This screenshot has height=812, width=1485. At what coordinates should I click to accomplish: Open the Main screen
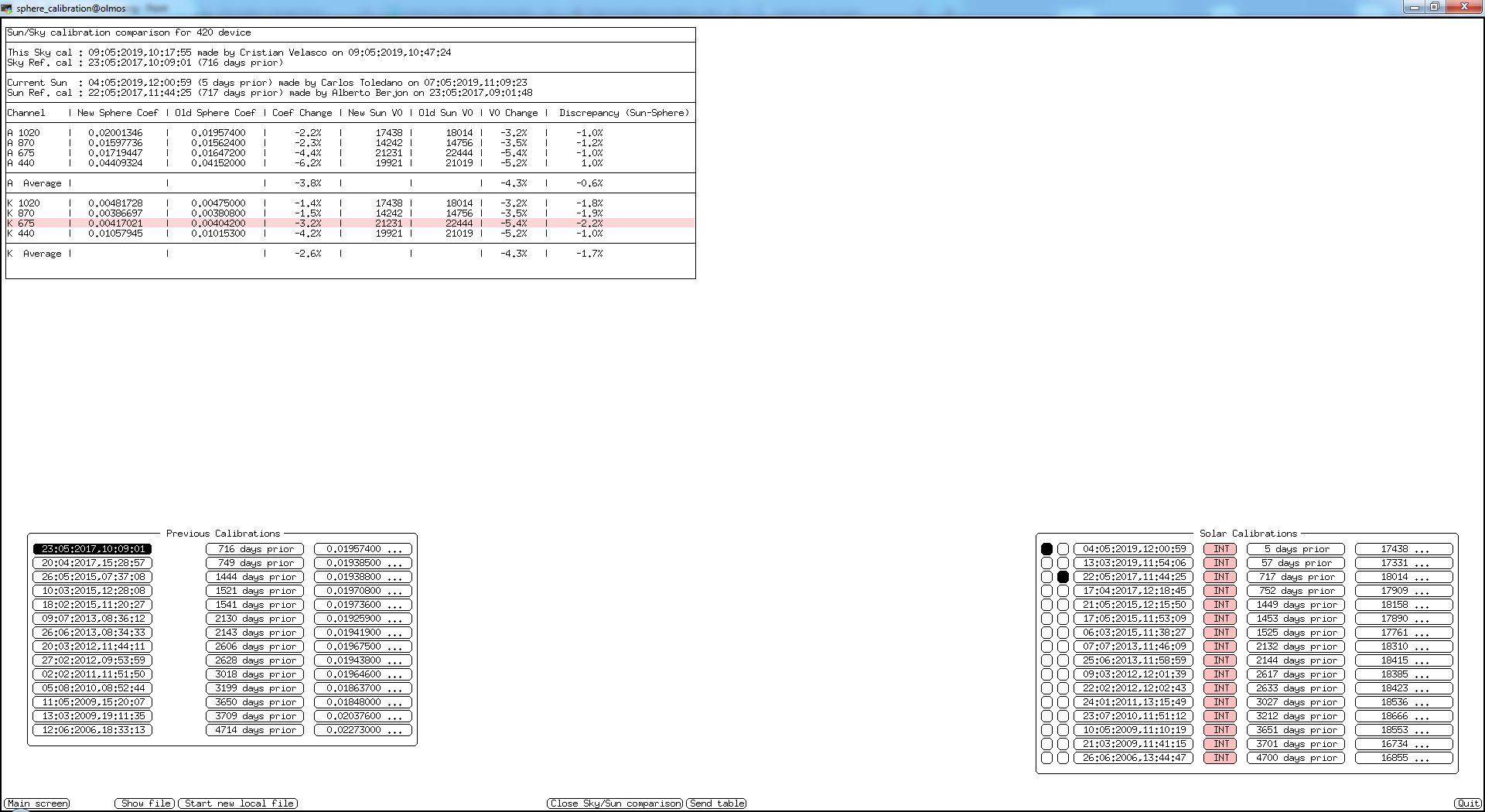coord(36,803)
